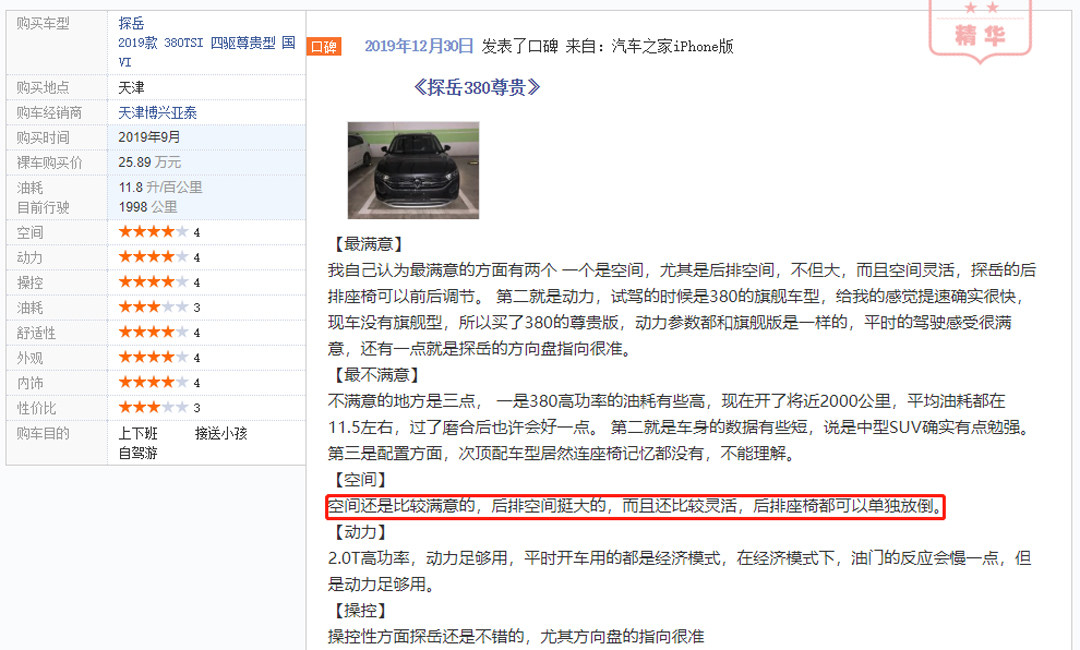Click the 精华 stamp badge
Viewport: 1080px width, 650px height.
980,30
